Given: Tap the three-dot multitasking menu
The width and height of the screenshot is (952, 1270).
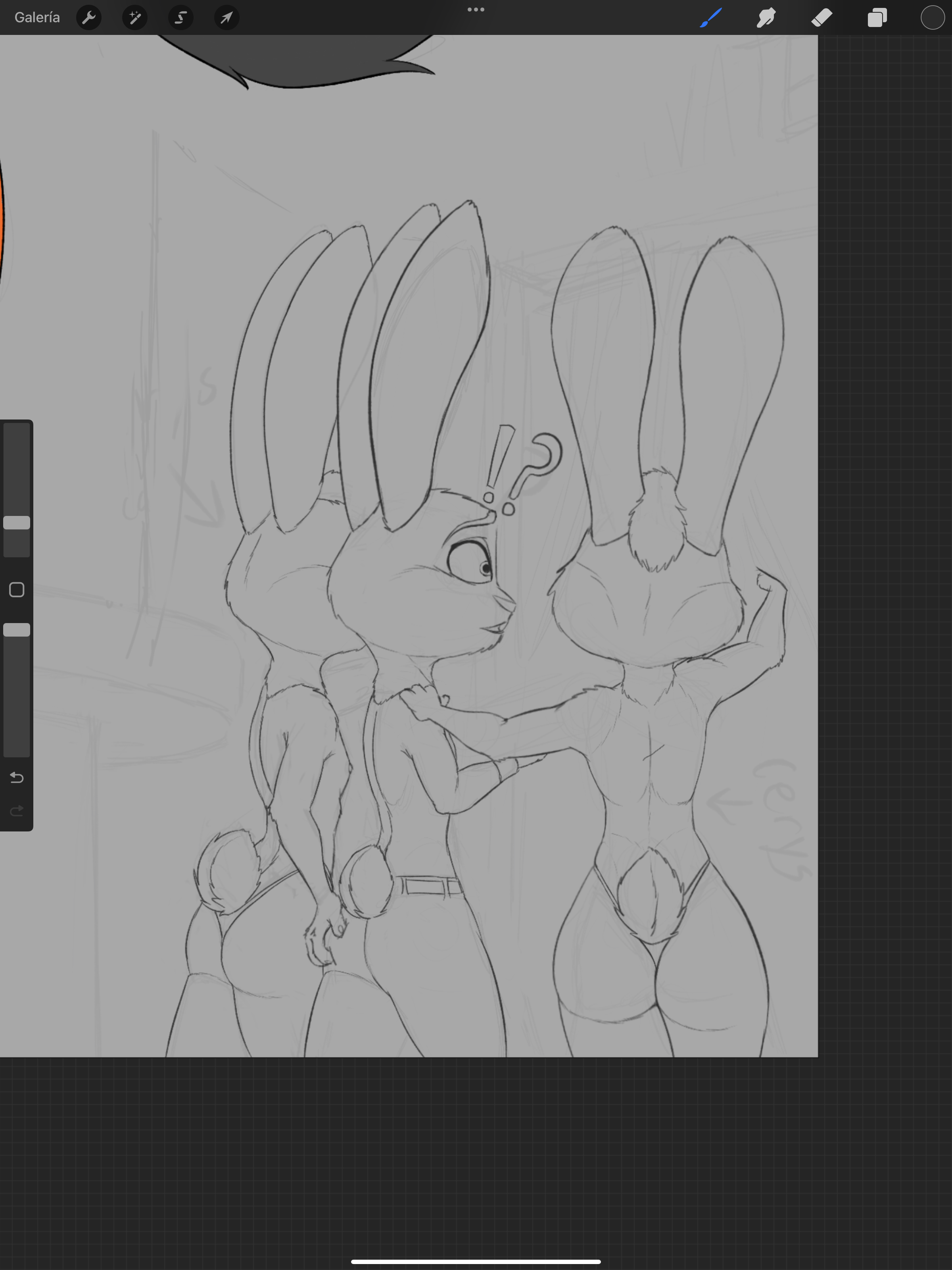Looking at the screenshot, I should (476, 10).
